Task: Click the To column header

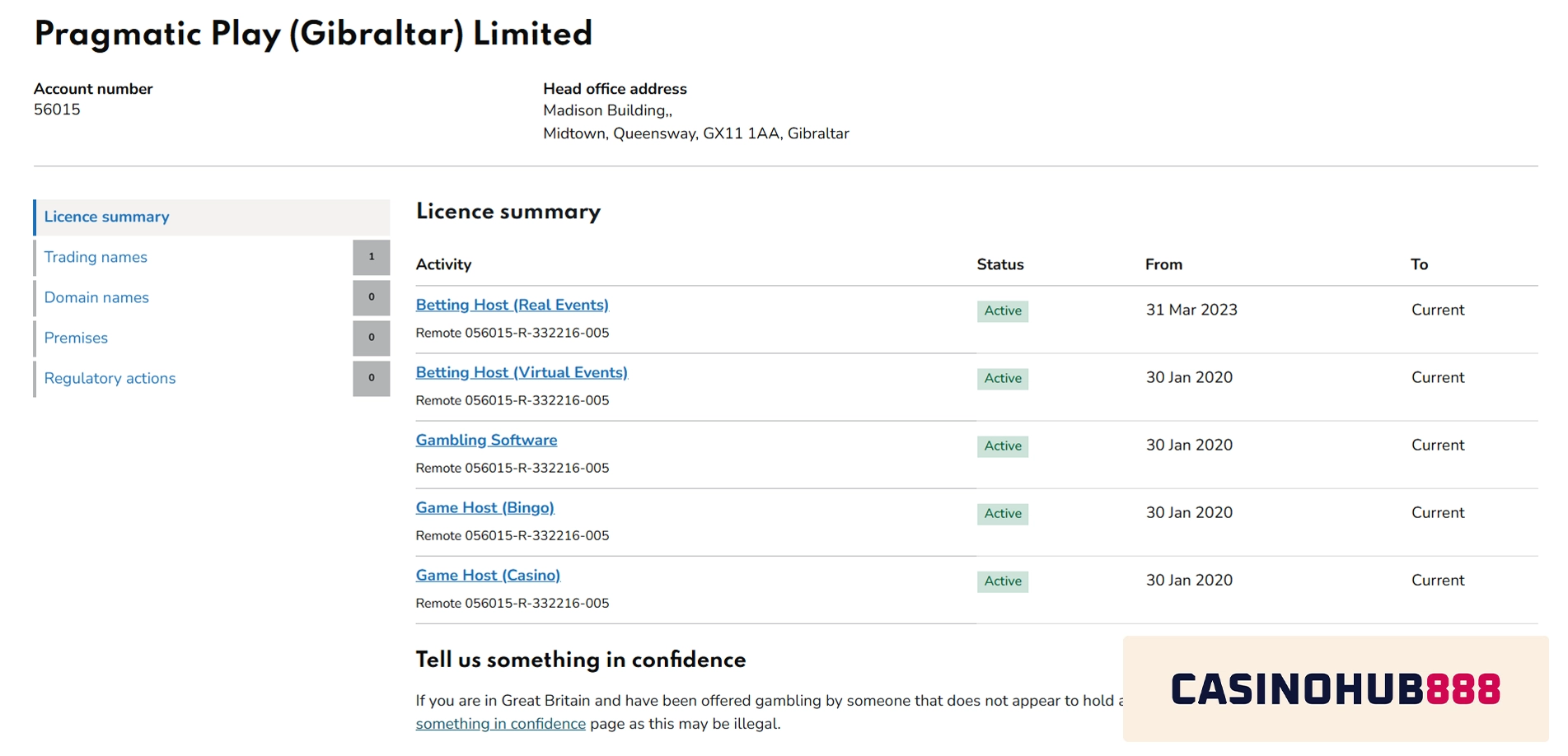Action: 1419,264
